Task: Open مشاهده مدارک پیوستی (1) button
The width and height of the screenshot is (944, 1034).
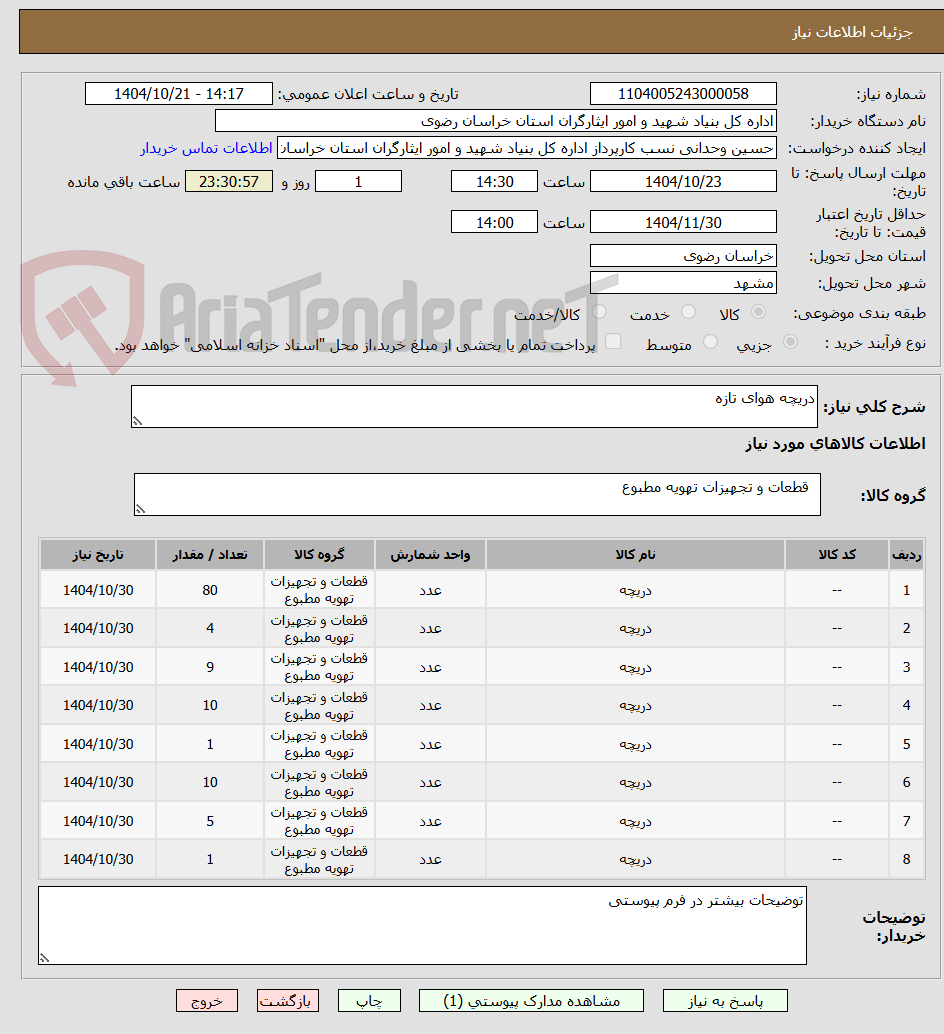Action: pyautogui.click(x=531, y=1001)
